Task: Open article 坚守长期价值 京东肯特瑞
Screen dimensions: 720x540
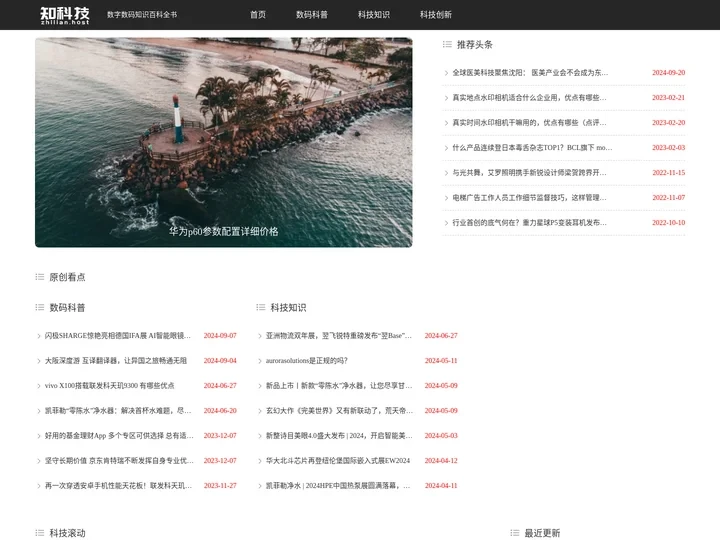Action: tap(119, 461)
